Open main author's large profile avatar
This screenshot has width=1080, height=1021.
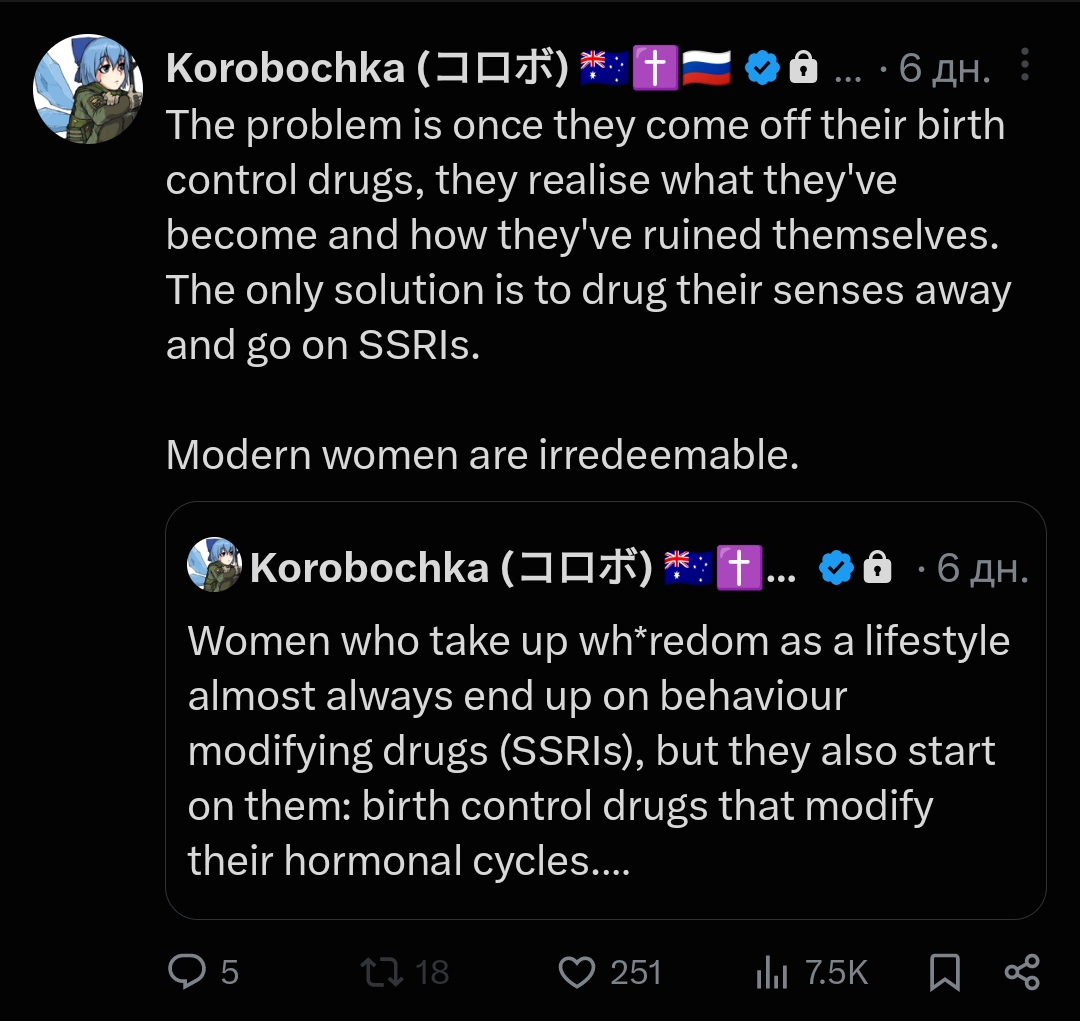click(x=88, y=89)
